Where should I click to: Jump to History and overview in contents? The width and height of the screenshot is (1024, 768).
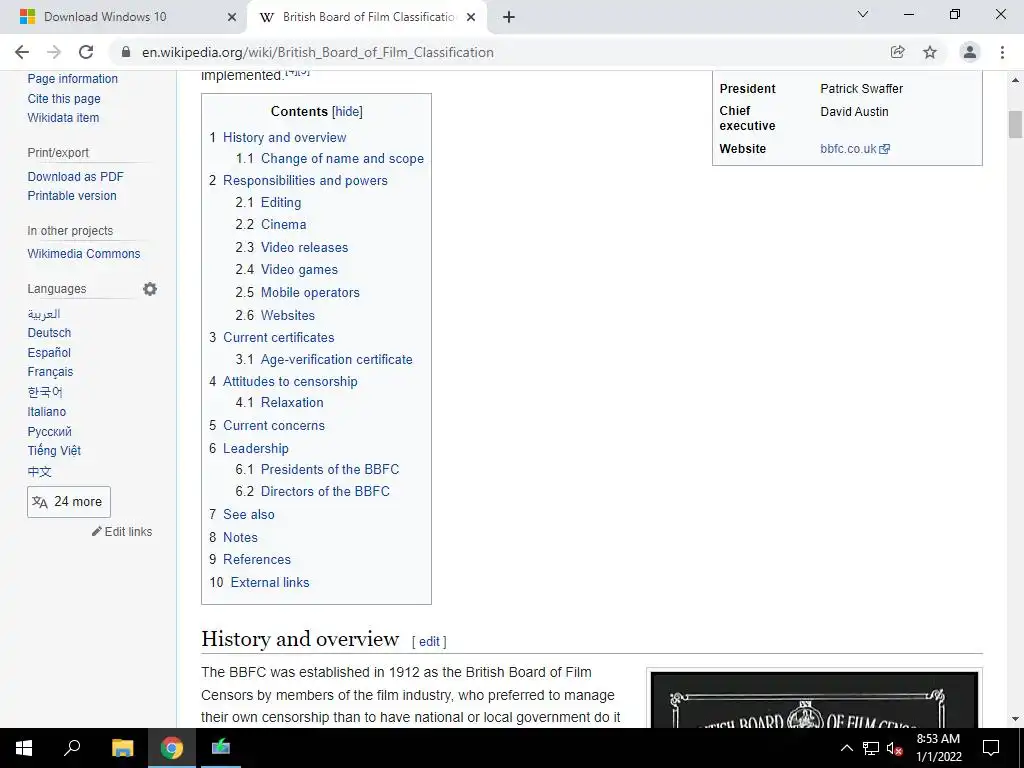tap(285, 137)
